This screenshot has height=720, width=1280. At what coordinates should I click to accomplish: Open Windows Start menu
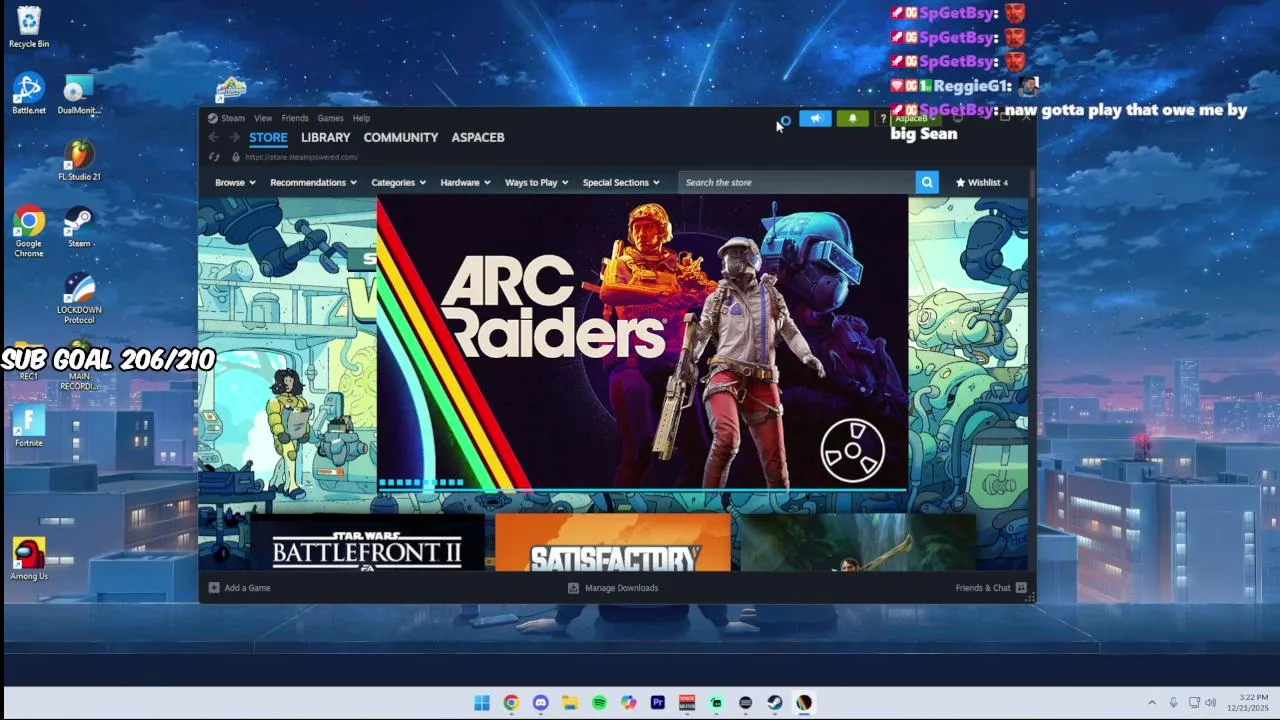(482, 703)
